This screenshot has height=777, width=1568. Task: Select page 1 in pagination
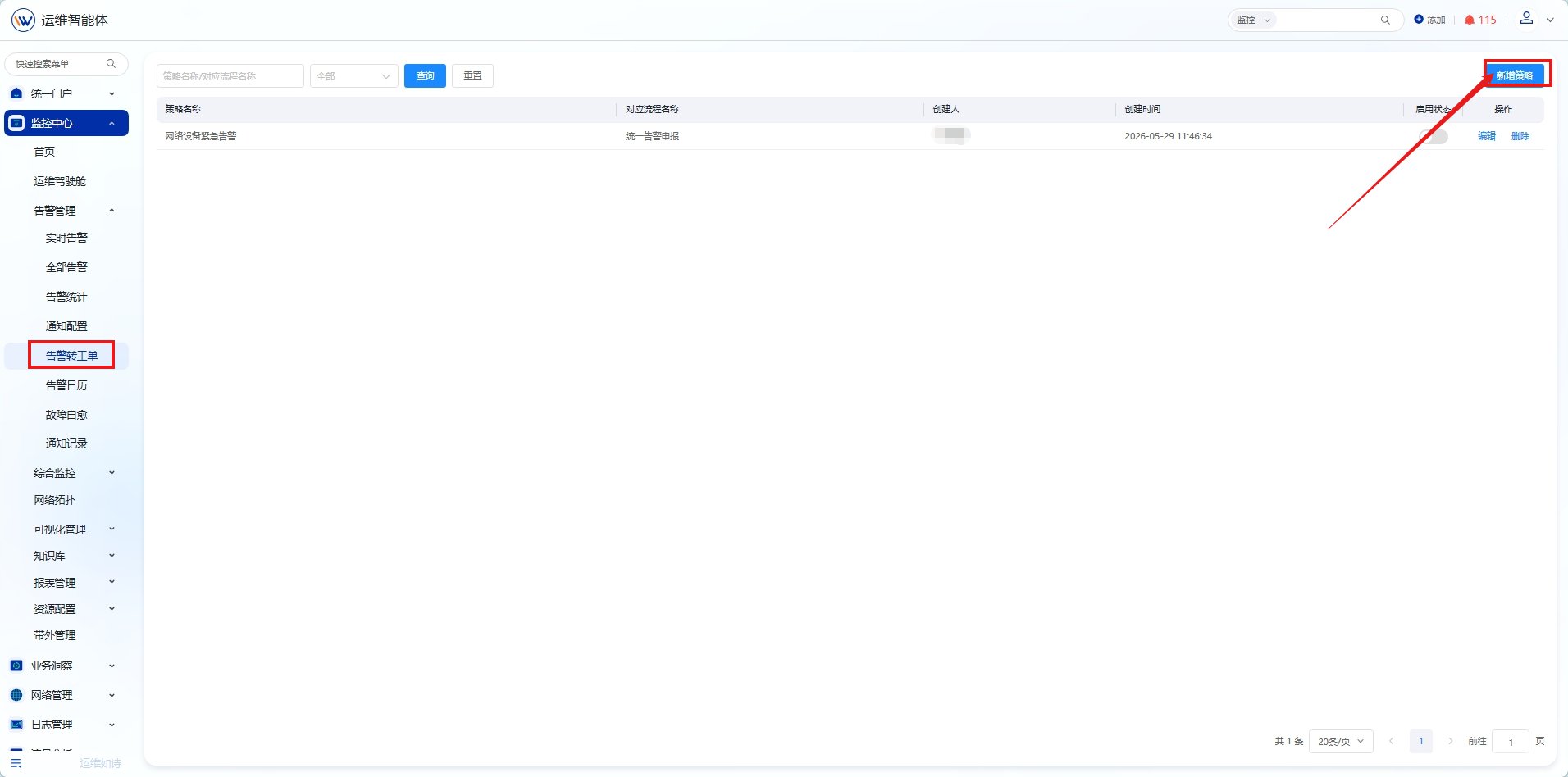click(x=1421, y=741)
